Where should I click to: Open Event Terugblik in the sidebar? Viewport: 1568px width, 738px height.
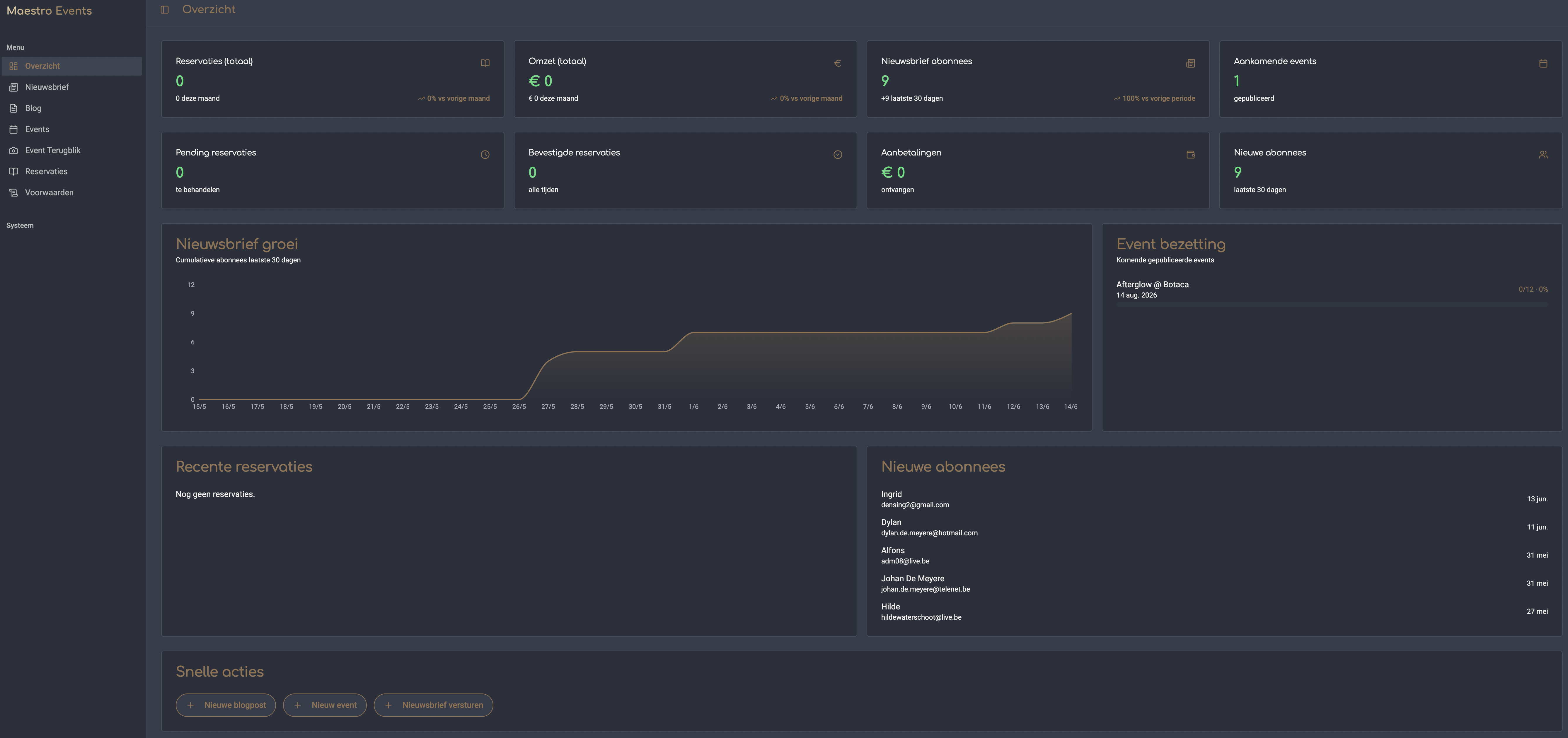72,150
